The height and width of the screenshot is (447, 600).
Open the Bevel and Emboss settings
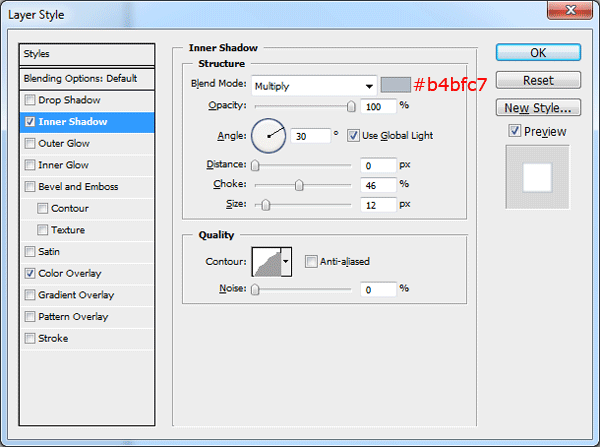[x=78, y=187]
